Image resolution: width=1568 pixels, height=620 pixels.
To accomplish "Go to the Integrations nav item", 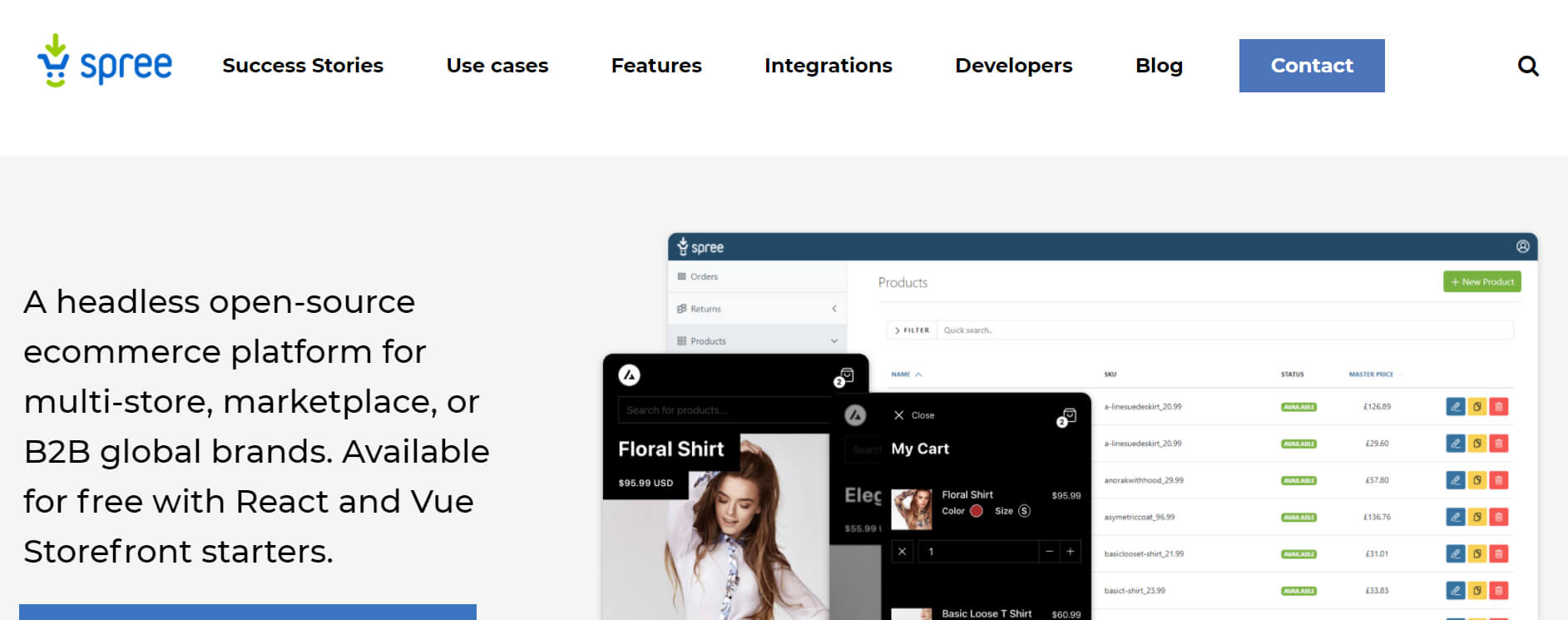I will [828, 66].
